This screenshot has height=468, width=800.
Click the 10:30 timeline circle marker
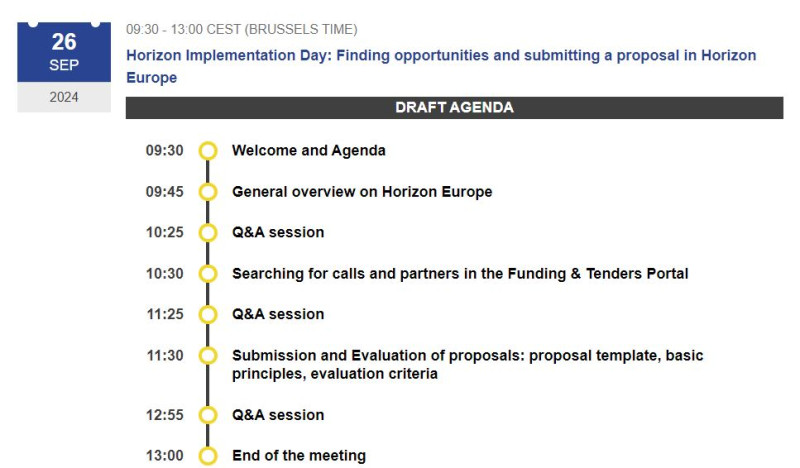click(x=208, y=274)
